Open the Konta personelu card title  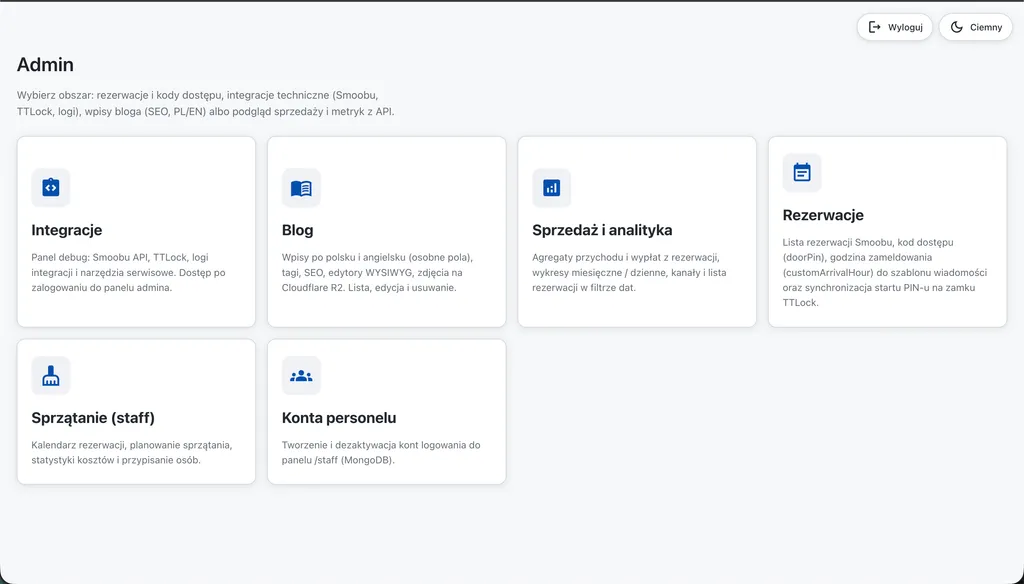(x=339, y=417)
